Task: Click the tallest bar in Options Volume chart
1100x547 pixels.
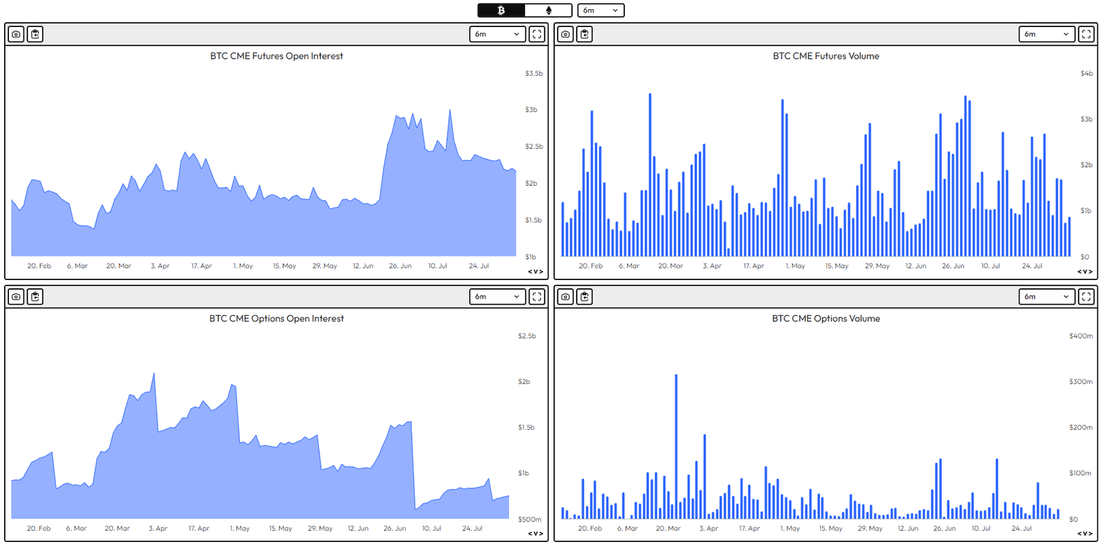Action: point(676,447)
